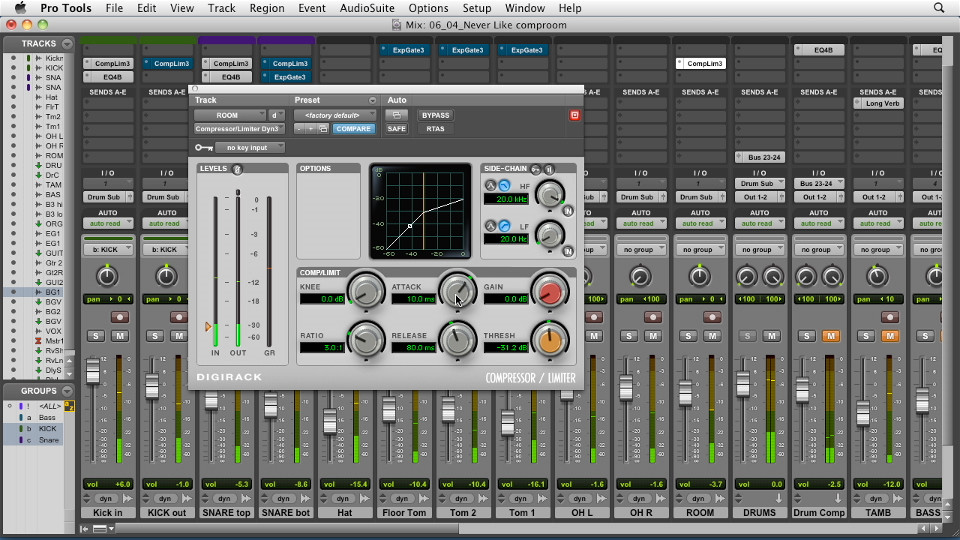Select the LF band-pass filter icon
The width and height of the screenshot is (960, 540).
click(x=490, y=226)
